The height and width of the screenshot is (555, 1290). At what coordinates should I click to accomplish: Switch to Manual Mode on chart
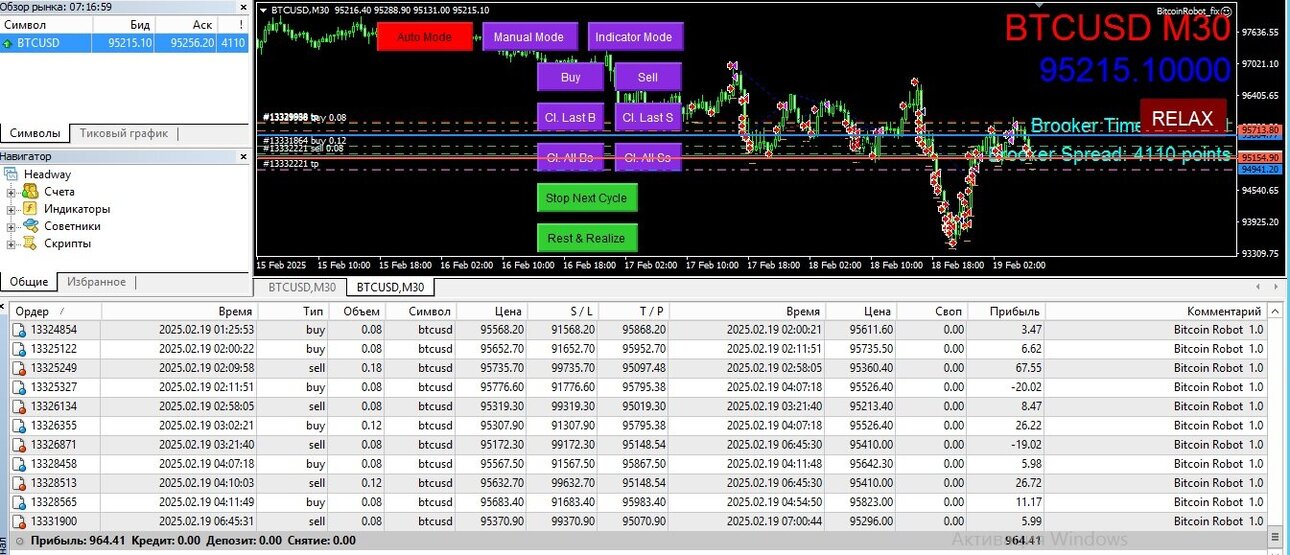click(529, 37)
